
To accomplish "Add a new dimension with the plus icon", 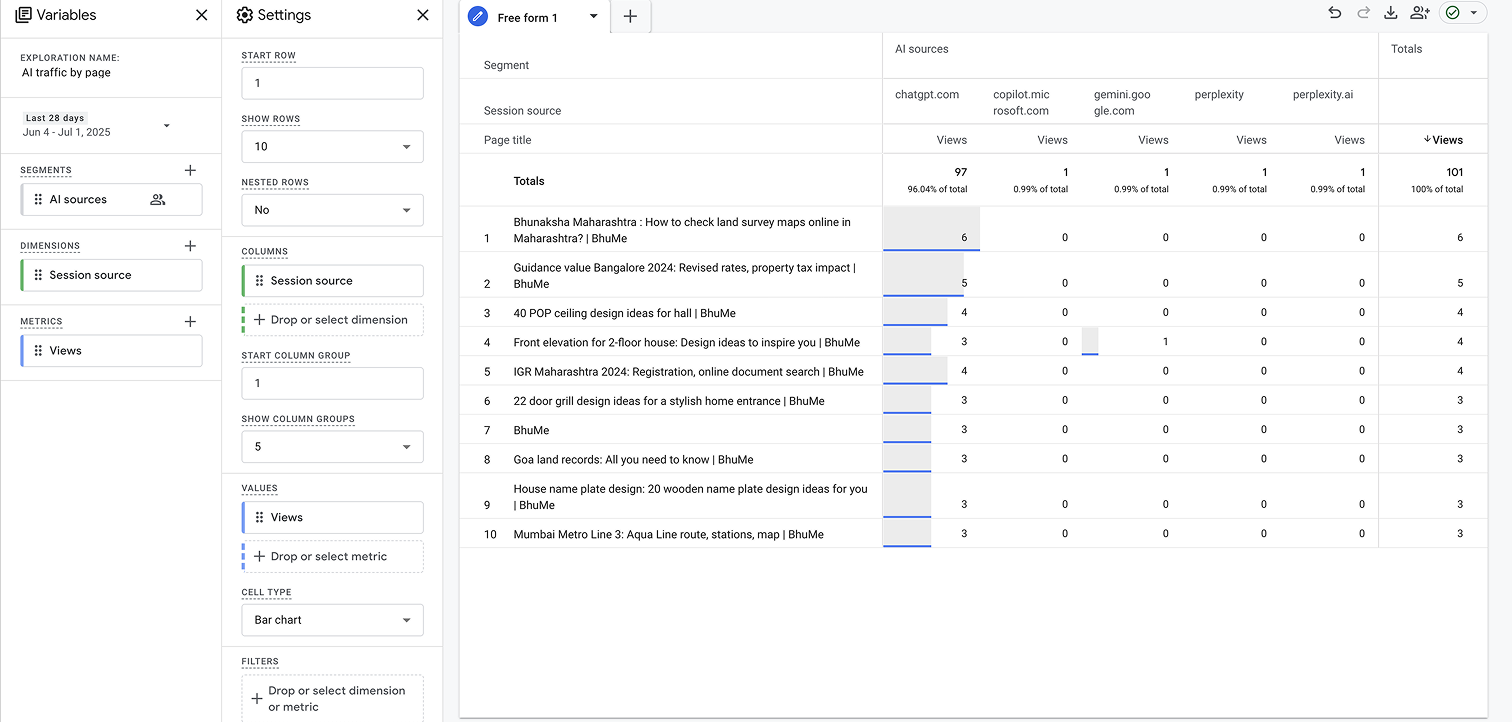I will point(190,246).
